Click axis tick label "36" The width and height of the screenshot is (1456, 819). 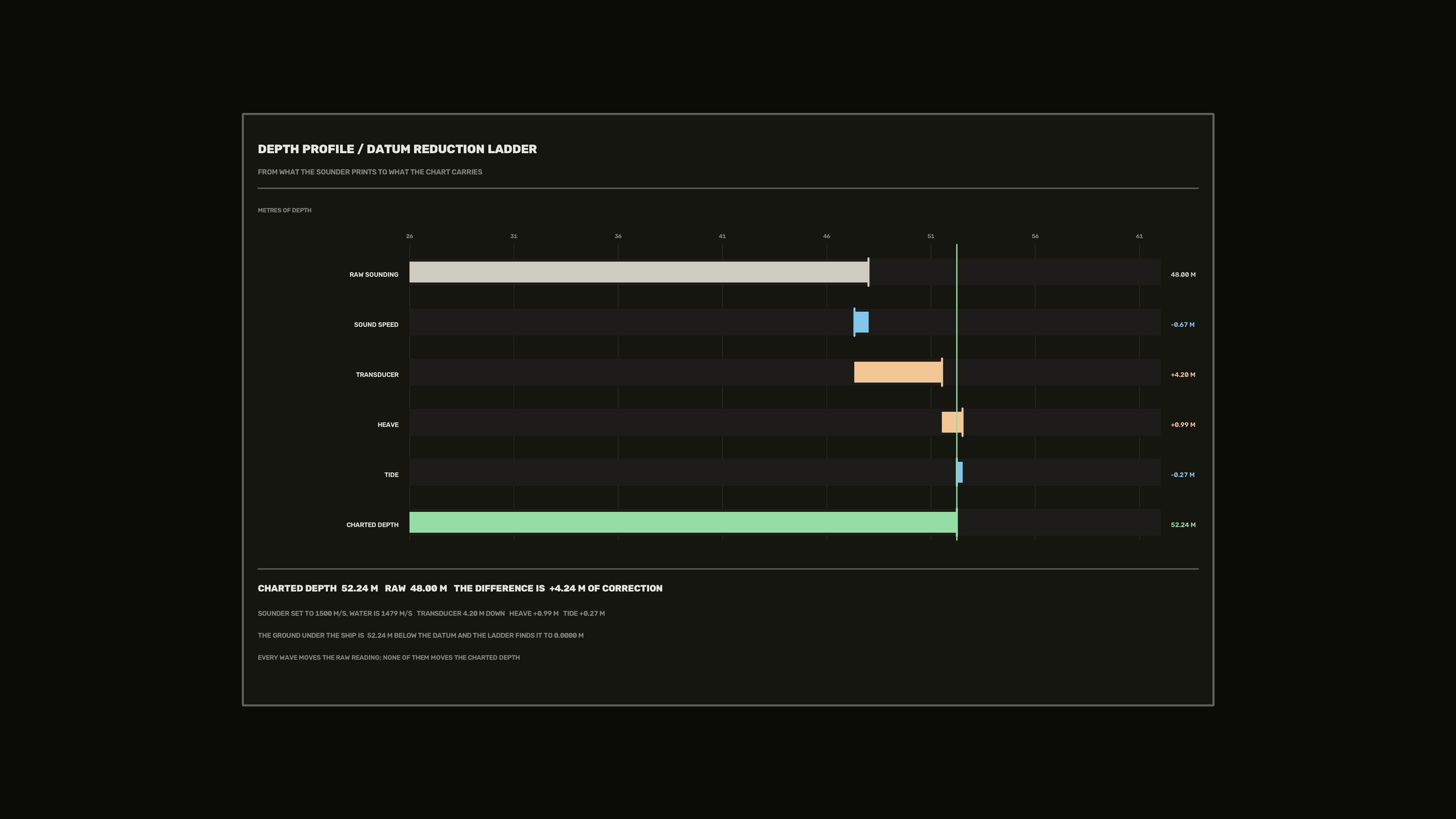pos(618,236)
